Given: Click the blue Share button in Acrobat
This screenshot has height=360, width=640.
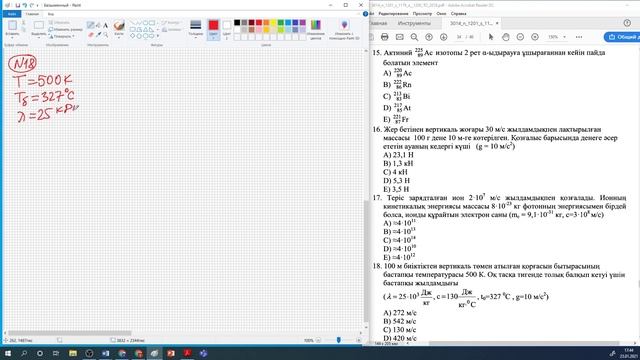Looking at the screenshot, I should point(622,37).
